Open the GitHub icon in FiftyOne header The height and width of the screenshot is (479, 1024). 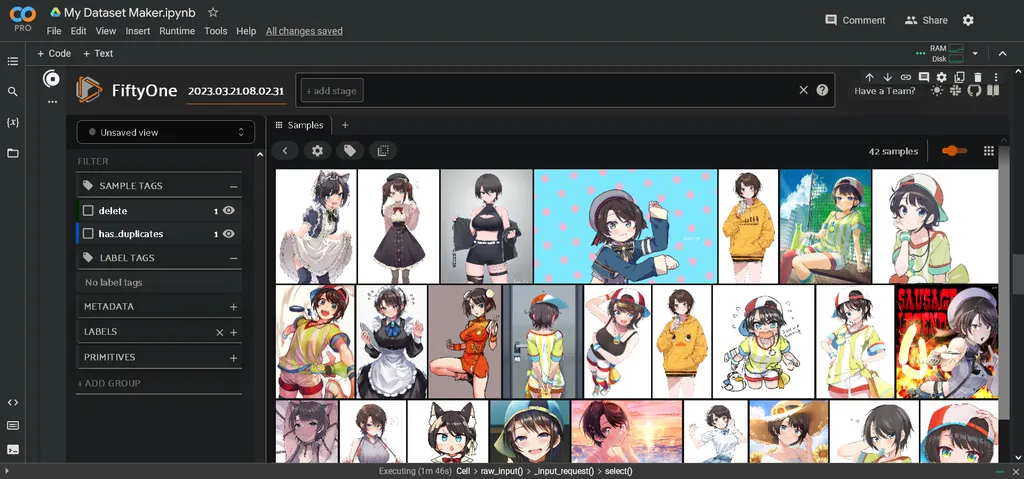[x=974, y=91]
